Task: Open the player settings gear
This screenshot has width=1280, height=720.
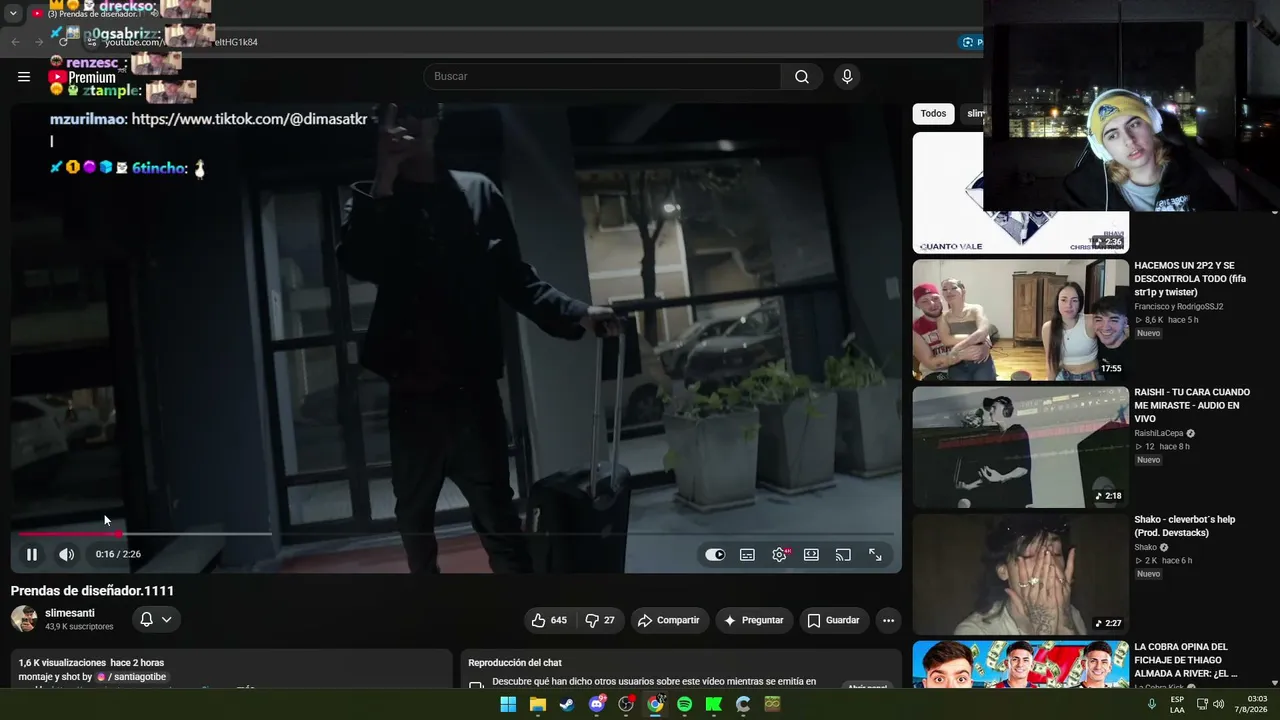Action: coord(779,555)
